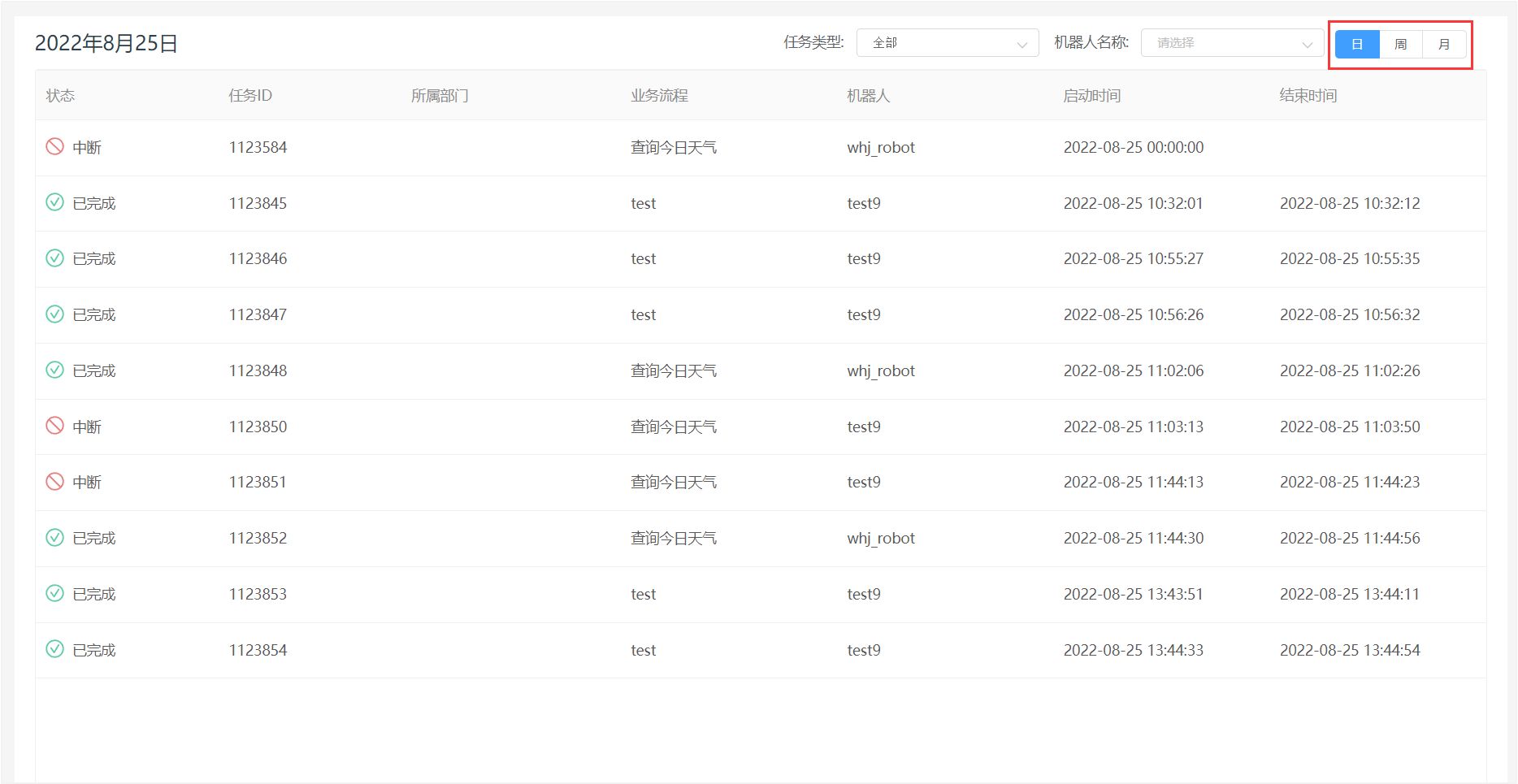The width and height of the screenshot is (1518, 784).
Task: Click task ID 1123853
Action: [x=258, y=594]
